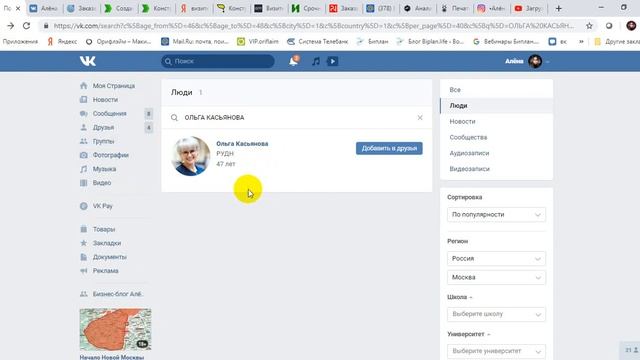This screenshot has width=640, height=360.
Task: Click the ОЛЬГА КАСЬЯНОВА search input
Action: click(x=297, y=118)
